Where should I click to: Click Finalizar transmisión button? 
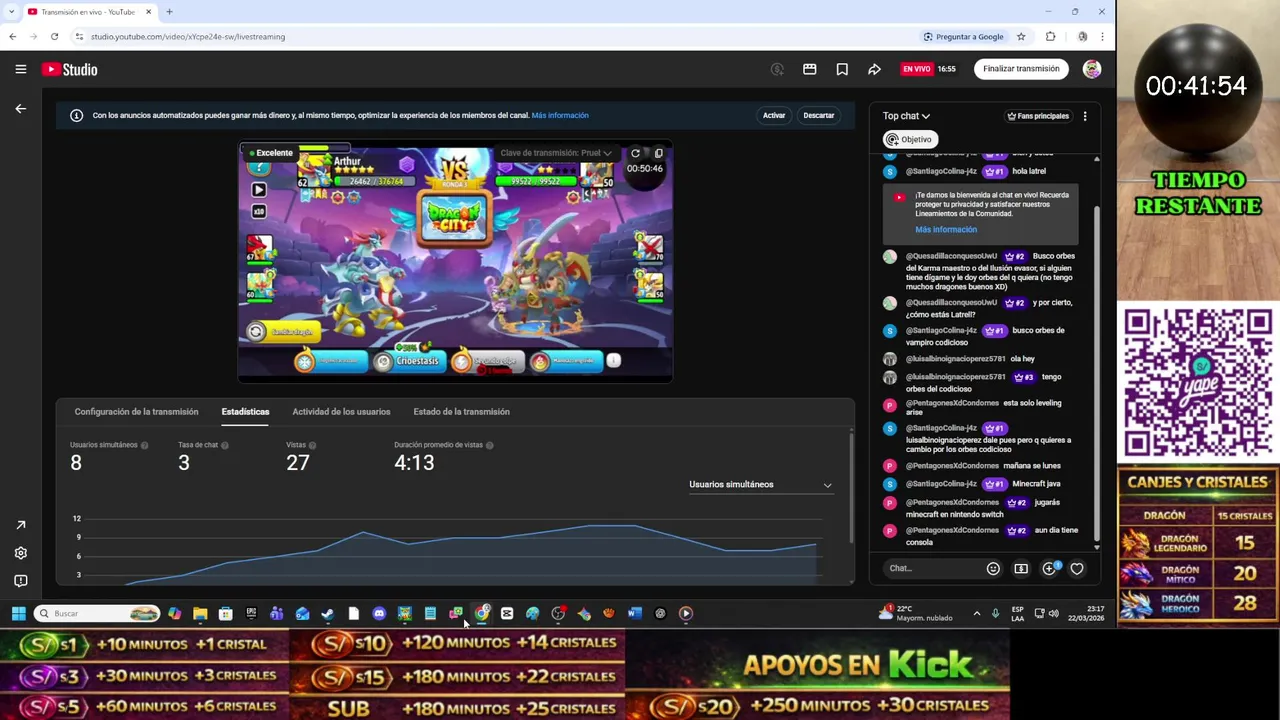1021,69
